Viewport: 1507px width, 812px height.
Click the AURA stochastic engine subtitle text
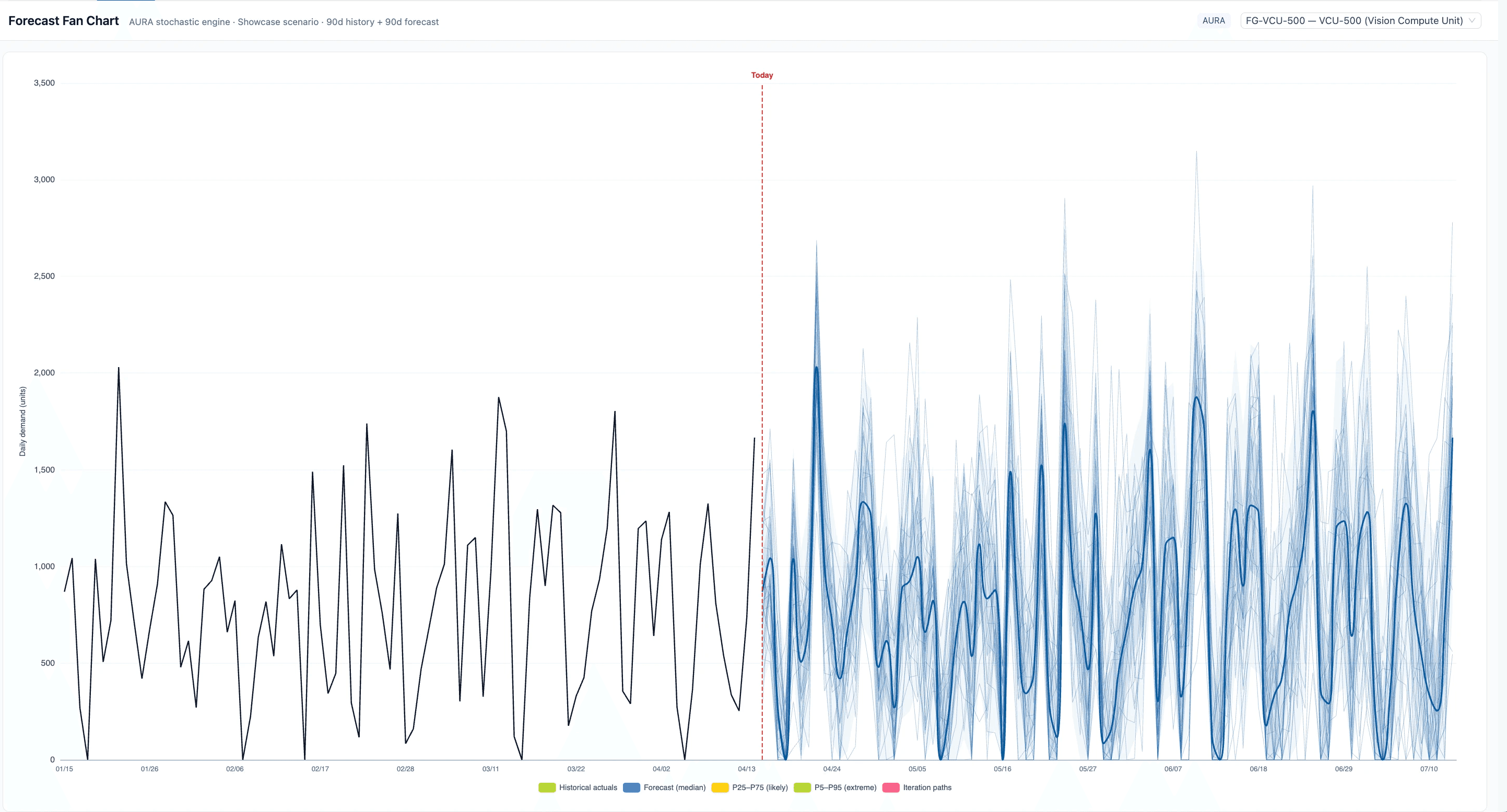[x=284, y=21]
